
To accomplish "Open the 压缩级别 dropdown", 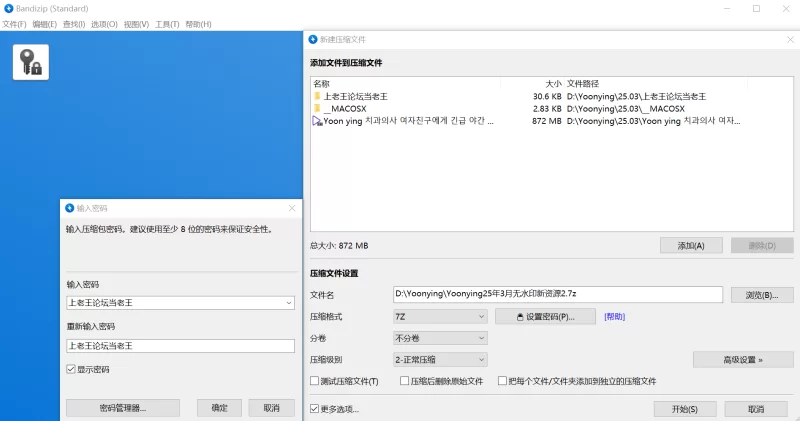I will [440, 359].
